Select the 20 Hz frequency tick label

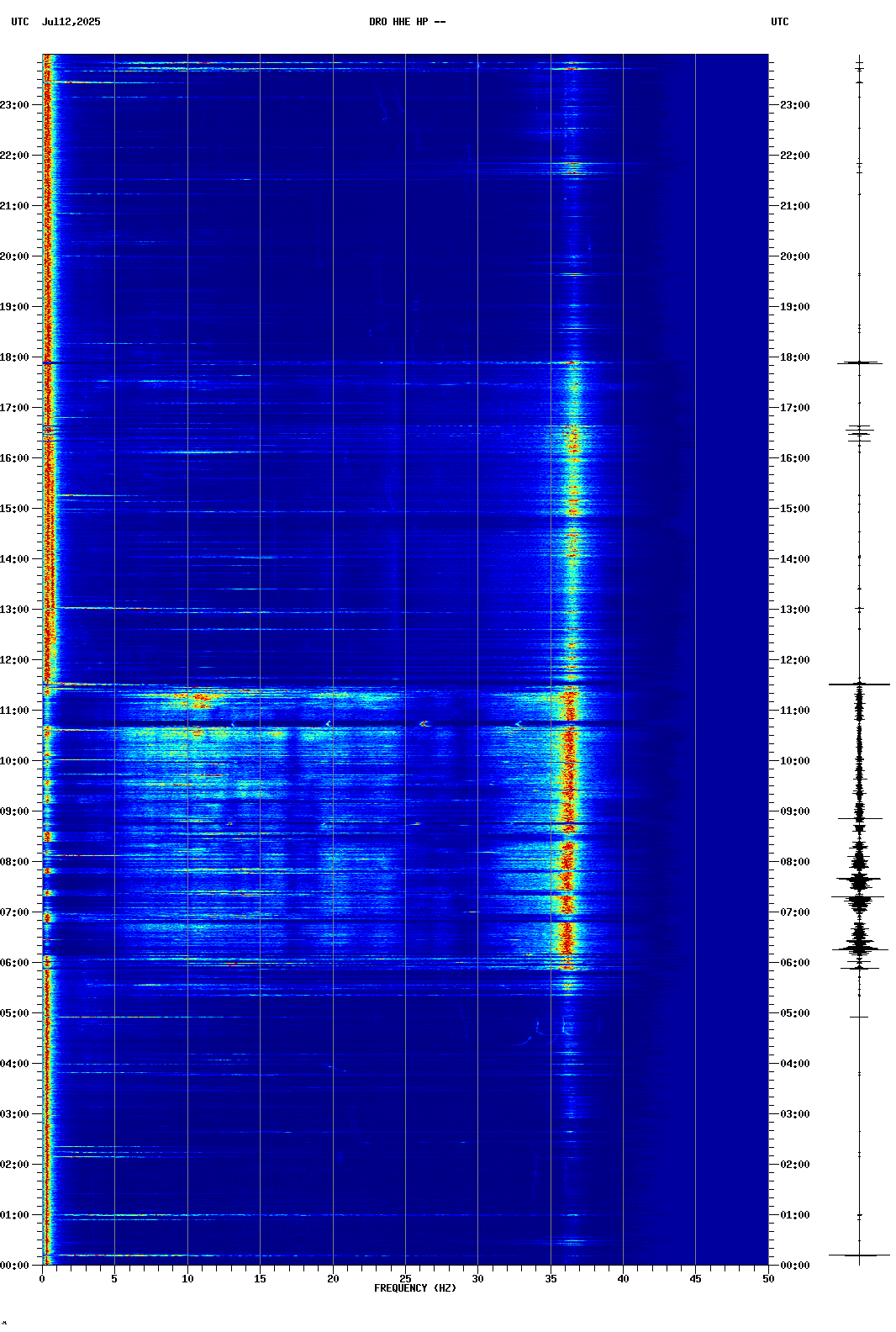coord(333,1279)
